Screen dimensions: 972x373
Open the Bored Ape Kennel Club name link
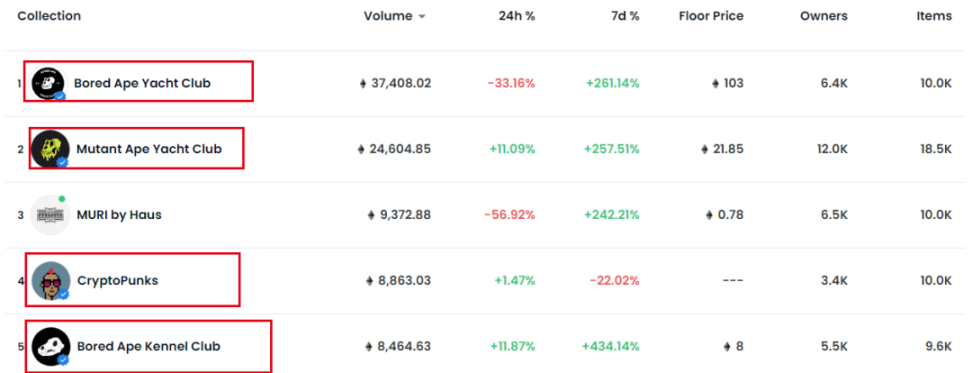[149, 346]
